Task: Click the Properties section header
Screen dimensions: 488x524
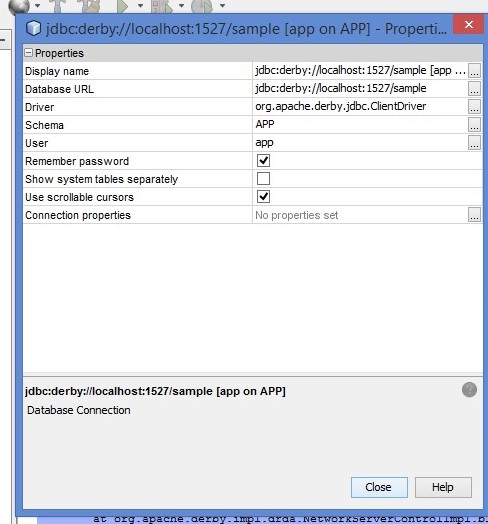Action: pyautogui.click(x=253, y=53)
